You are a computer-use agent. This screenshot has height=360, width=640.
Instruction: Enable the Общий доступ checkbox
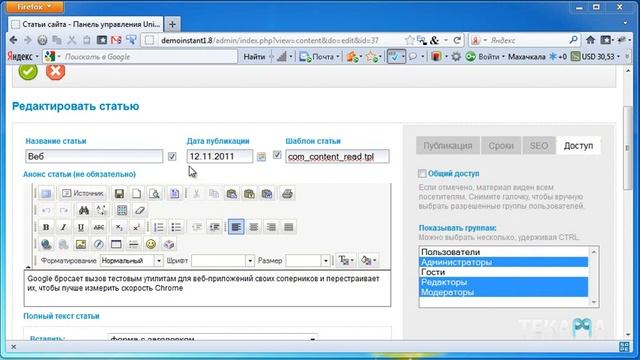pos(422,173)
